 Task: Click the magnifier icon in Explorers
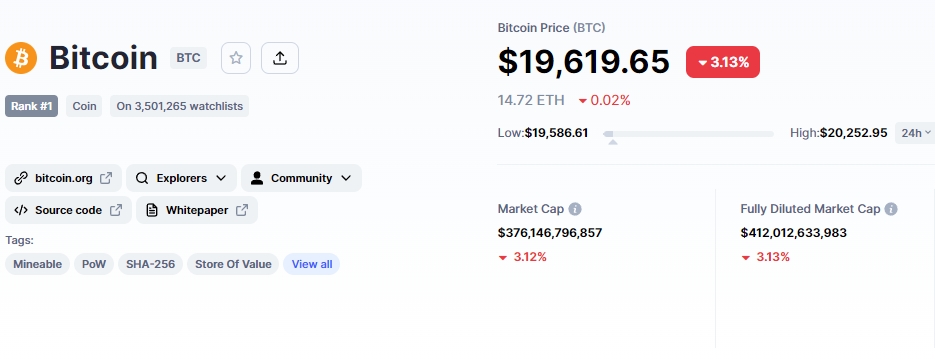click(x=141, y=178)
